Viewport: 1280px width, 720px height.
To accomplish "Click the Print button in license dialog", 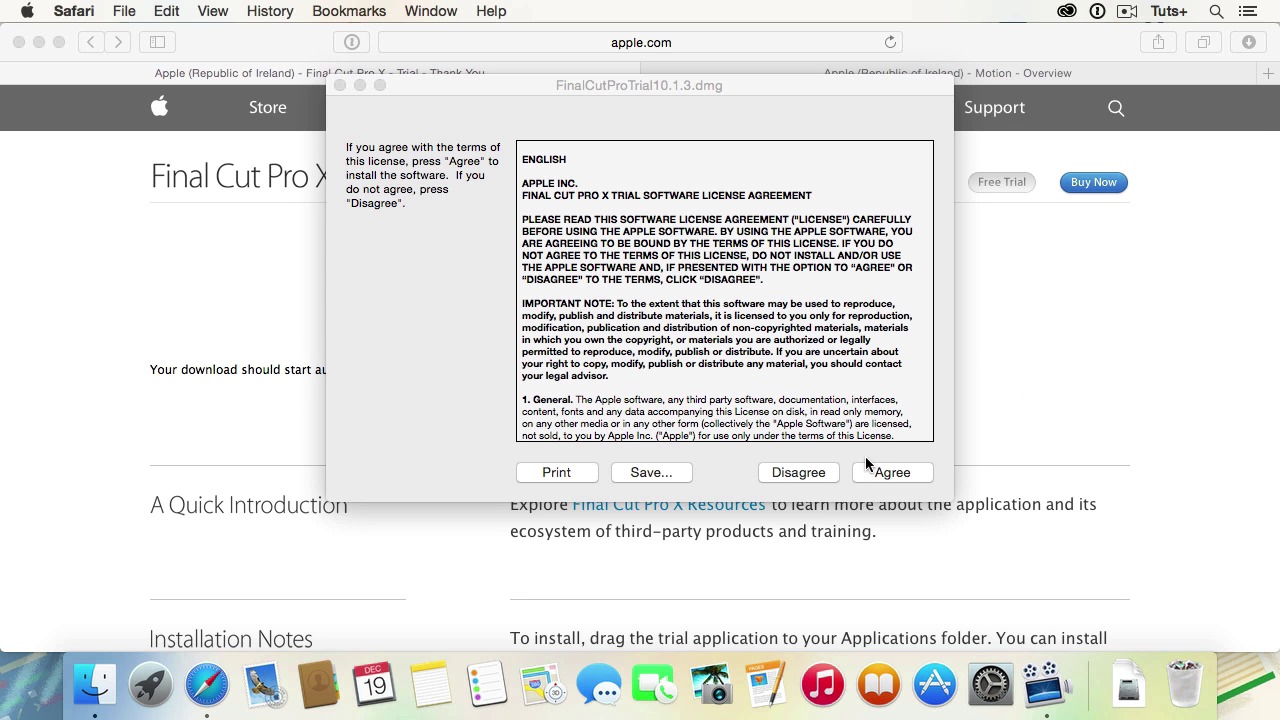I will click(x=556, y=472).
